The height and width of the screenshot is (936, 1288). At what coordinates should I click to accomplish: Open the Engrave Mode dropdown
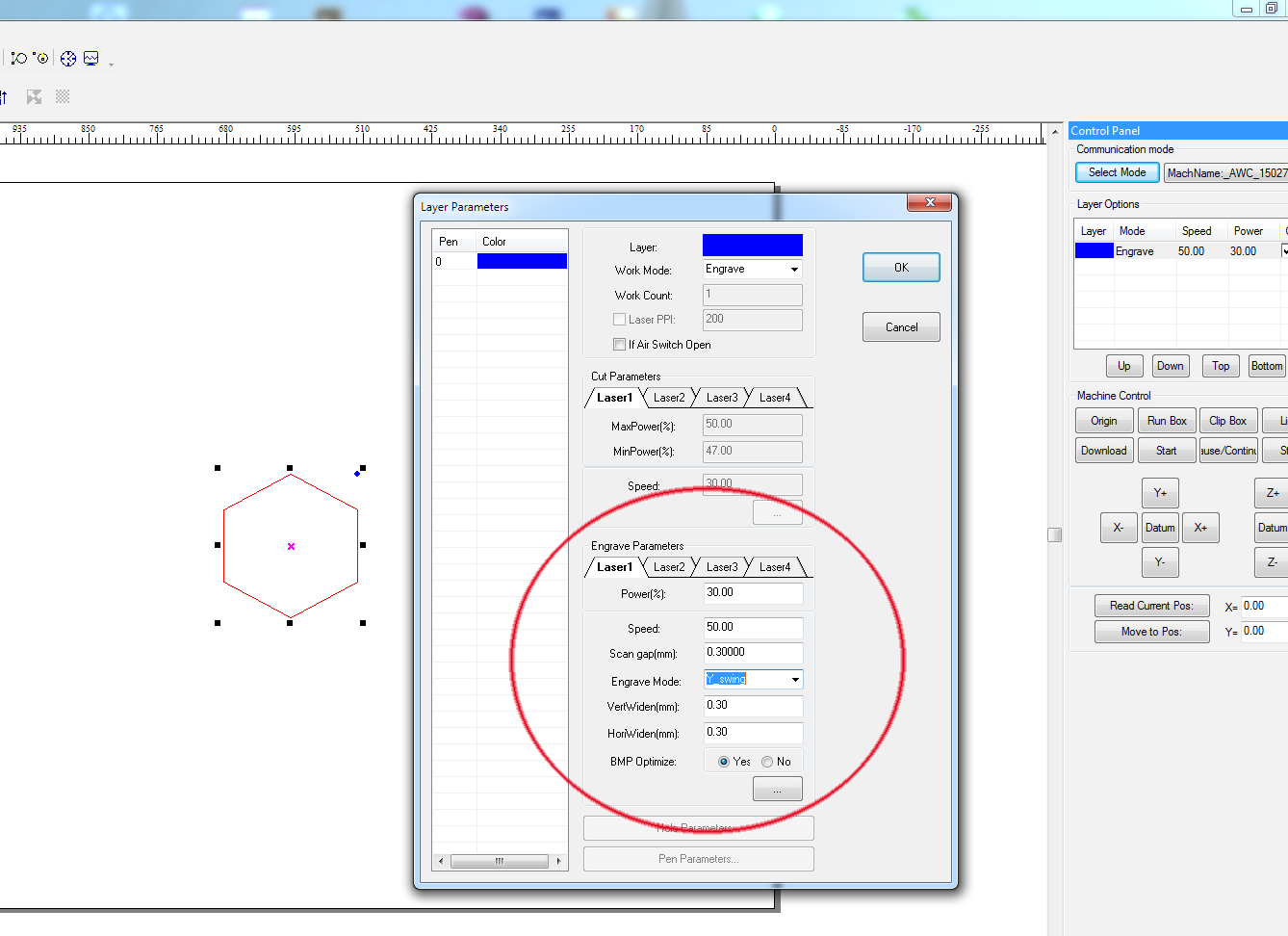coord(795,680)
